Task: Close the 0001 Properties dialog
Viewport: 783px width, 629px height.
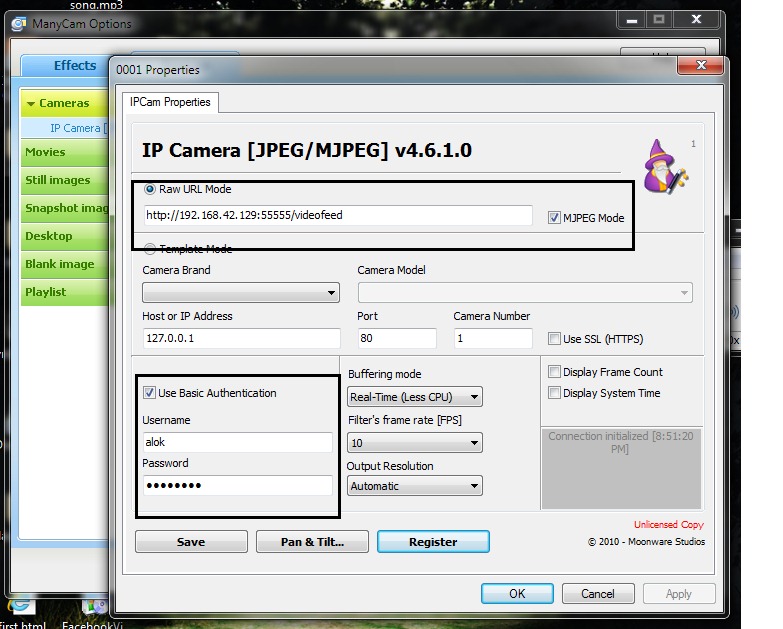Action: (701, 65)
